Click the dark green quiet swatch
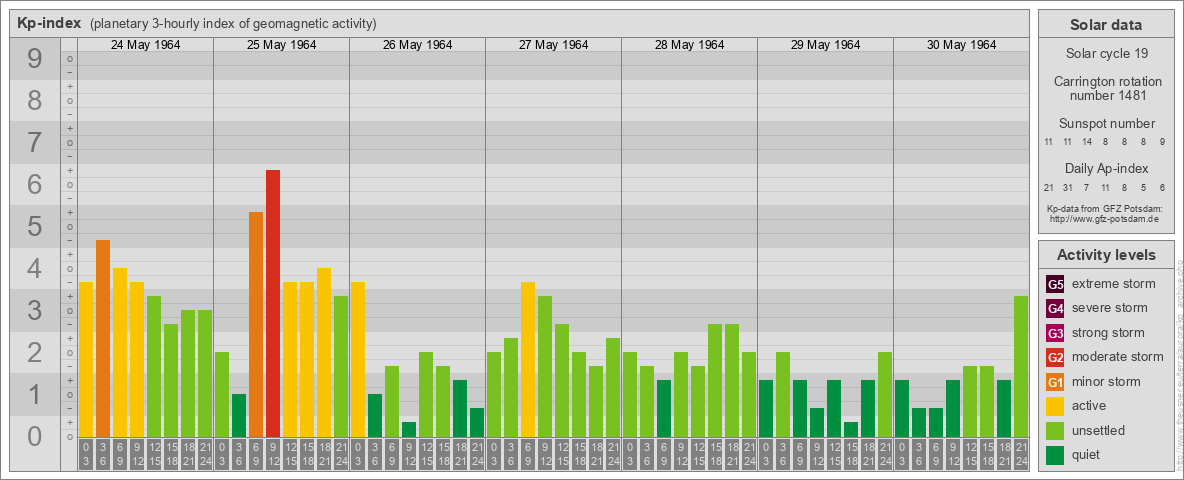 [x=1055, y=455]
